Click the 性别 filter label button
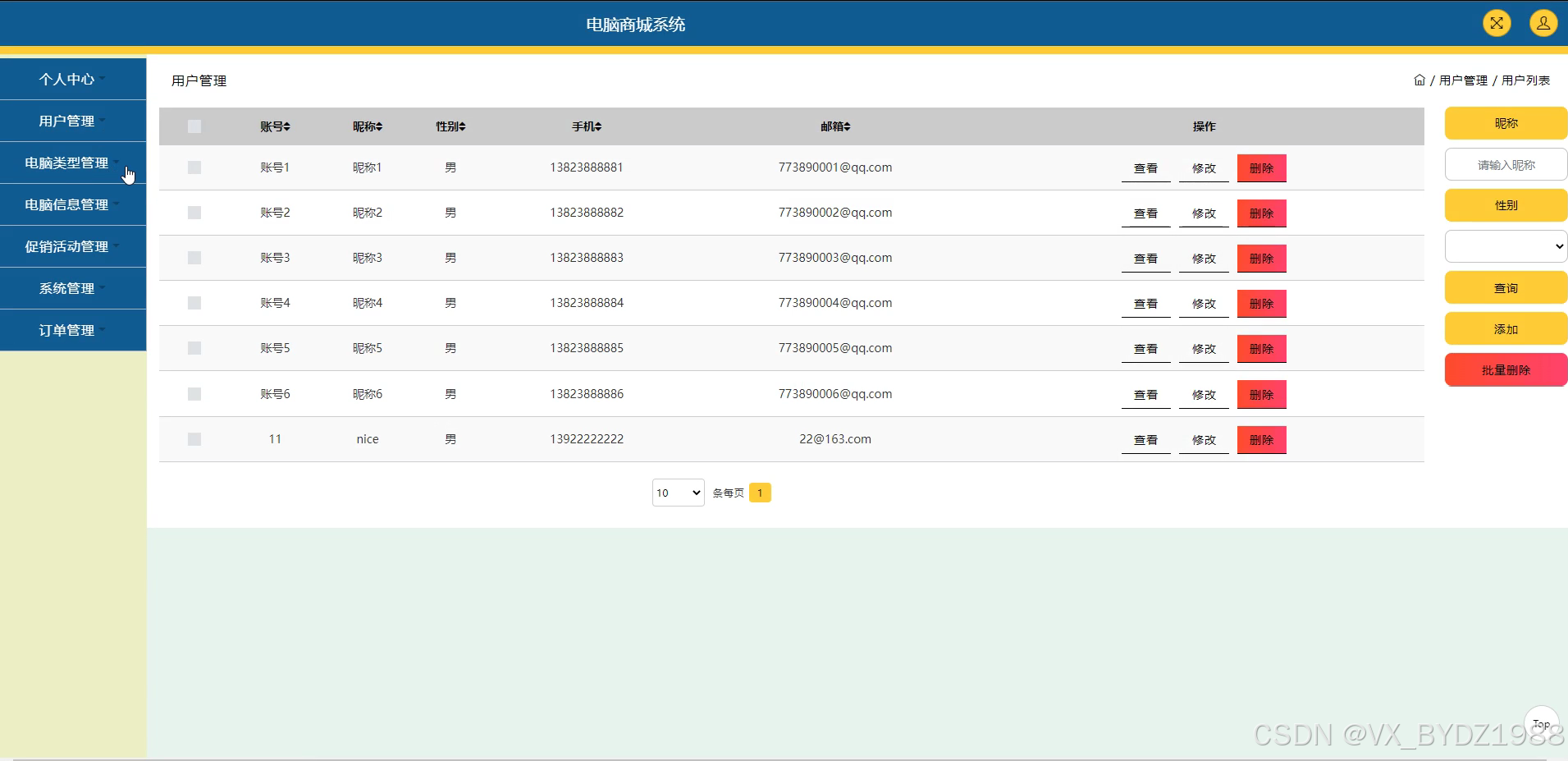Viewport: 1568px width, 761px height. pyautogui.click(x=1506, y=205)
